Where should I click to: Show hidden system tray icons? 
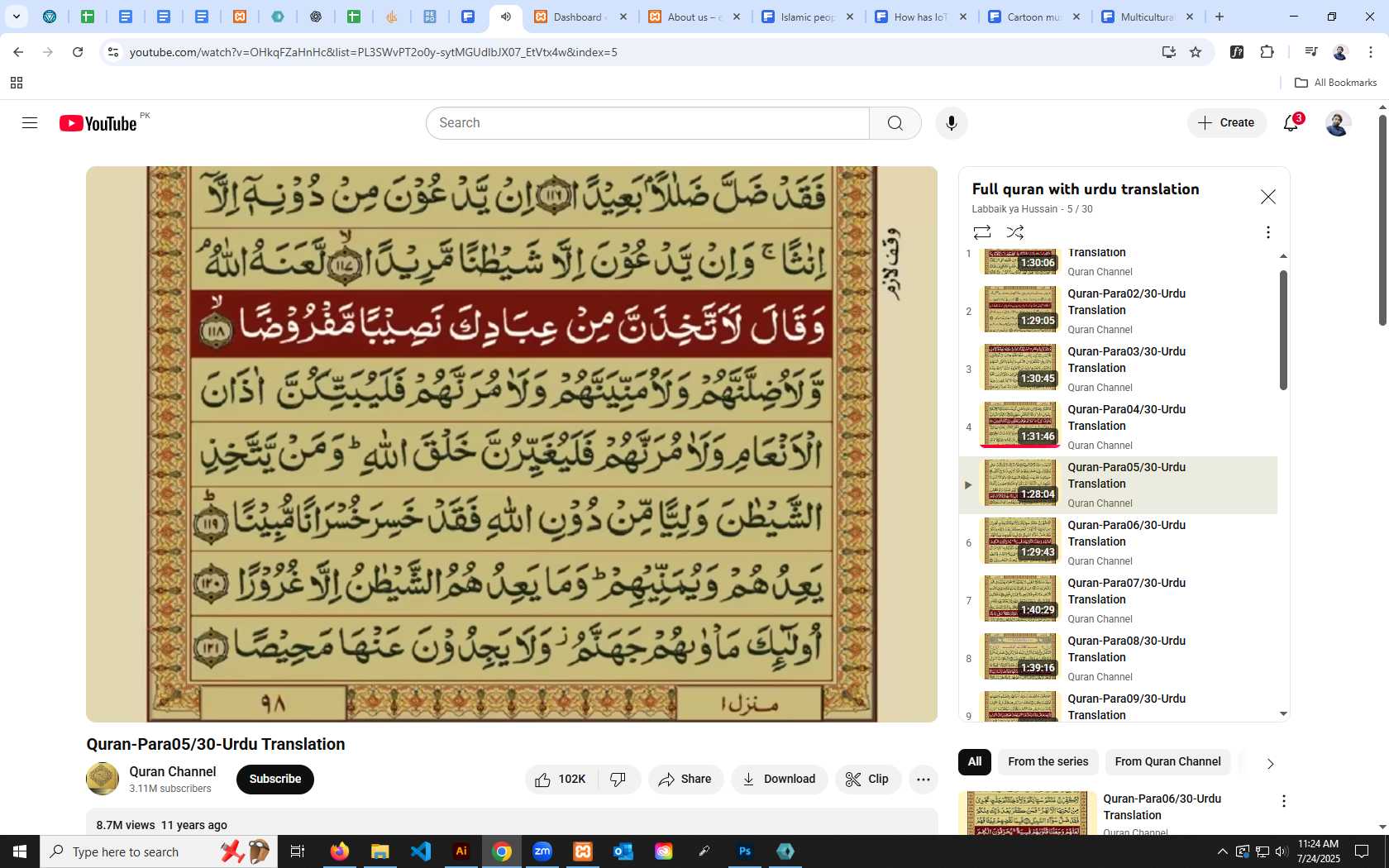click(x=1223, y=851)
